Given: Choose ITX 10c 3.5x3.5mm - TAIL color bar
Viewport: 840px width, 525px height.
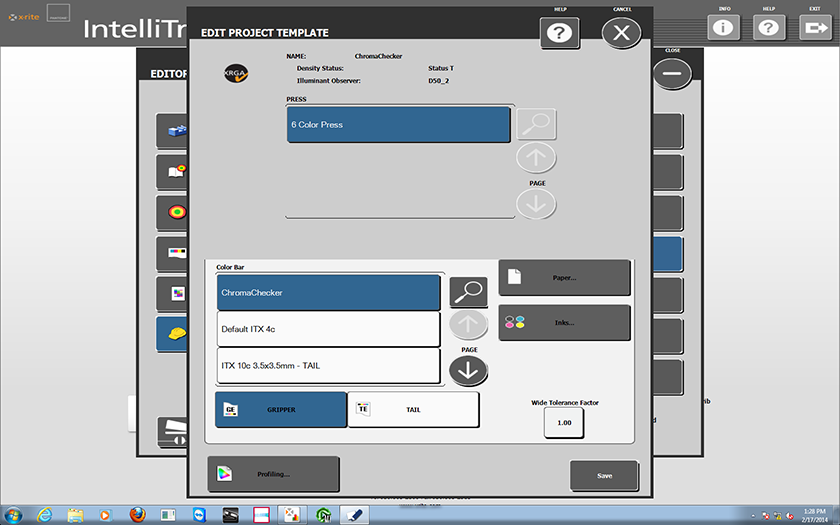Looking at the screenshot, I should pos(328,365).
